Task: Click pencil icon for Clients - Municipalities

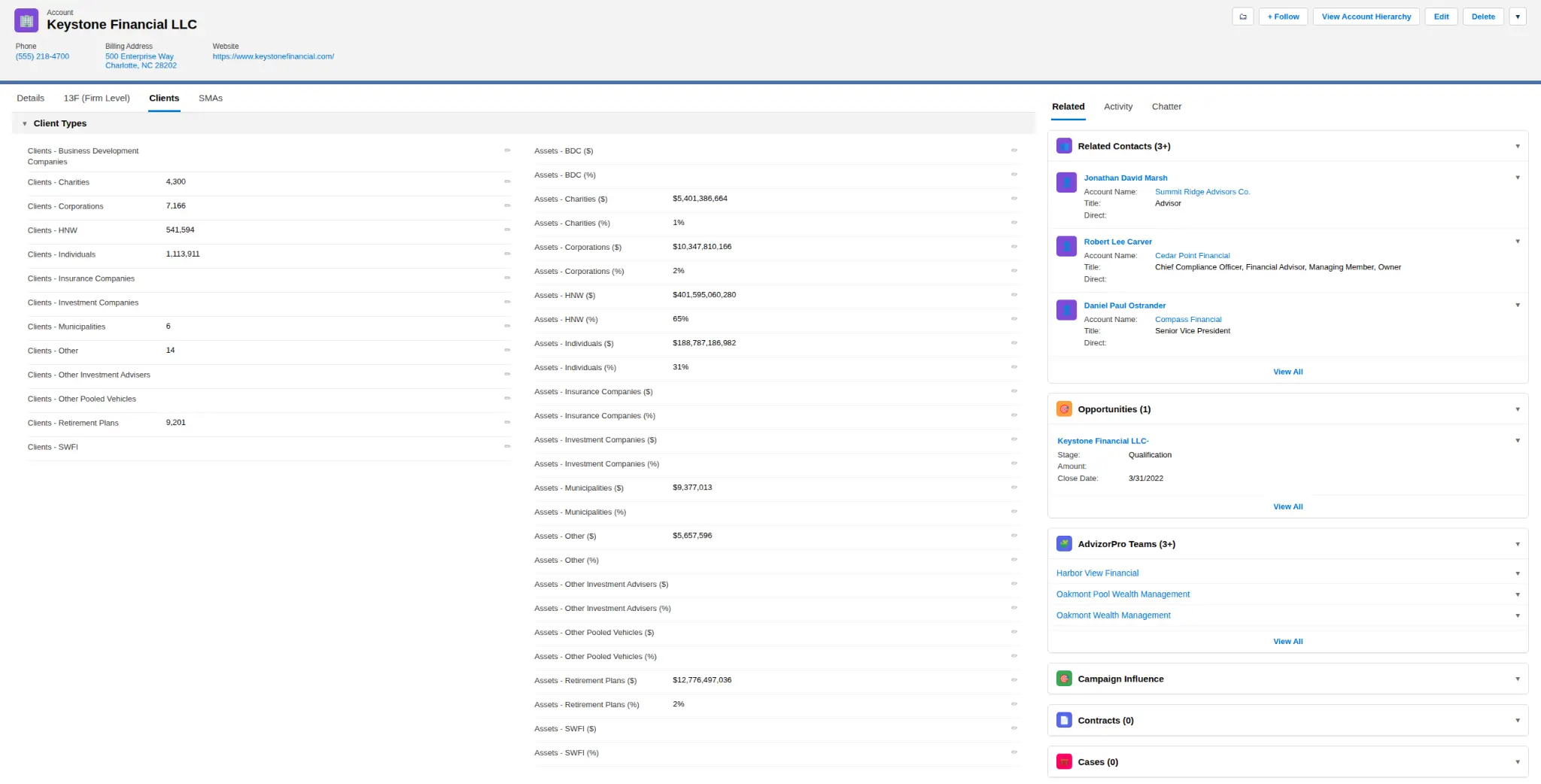Action: click(x=507, y=326)
